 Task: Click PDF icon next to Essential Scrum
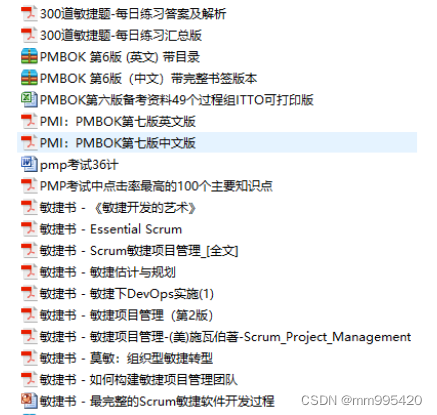click(x=29, y=229)
